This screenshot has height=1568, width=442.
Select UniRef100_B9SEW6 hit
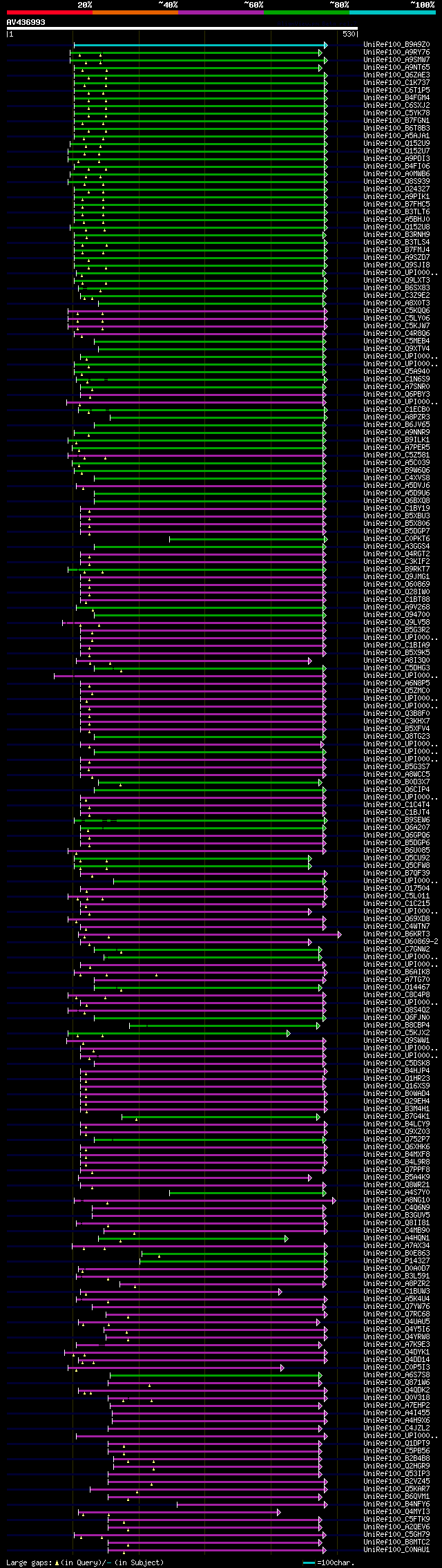[396, 820]
